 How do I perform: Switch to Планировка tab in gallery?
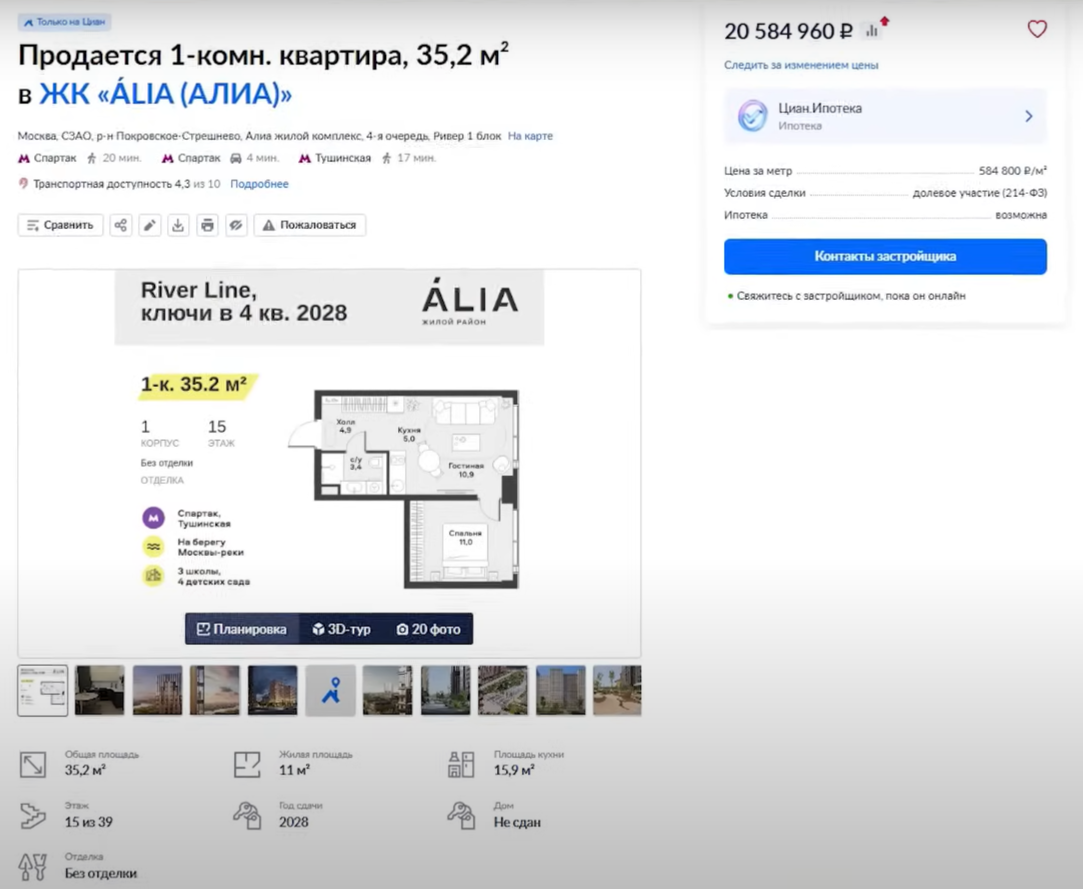tap(242, 629)
